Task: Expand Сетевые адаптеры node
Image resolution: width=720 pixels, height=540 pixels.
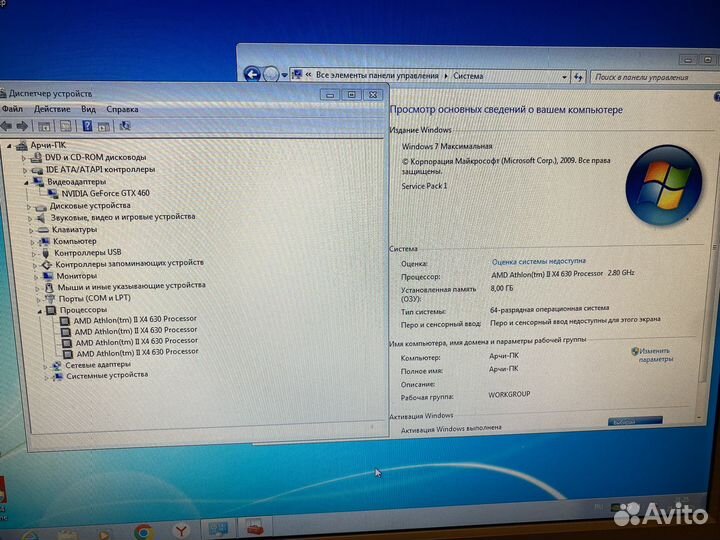Action: click(x=45, y=366)
